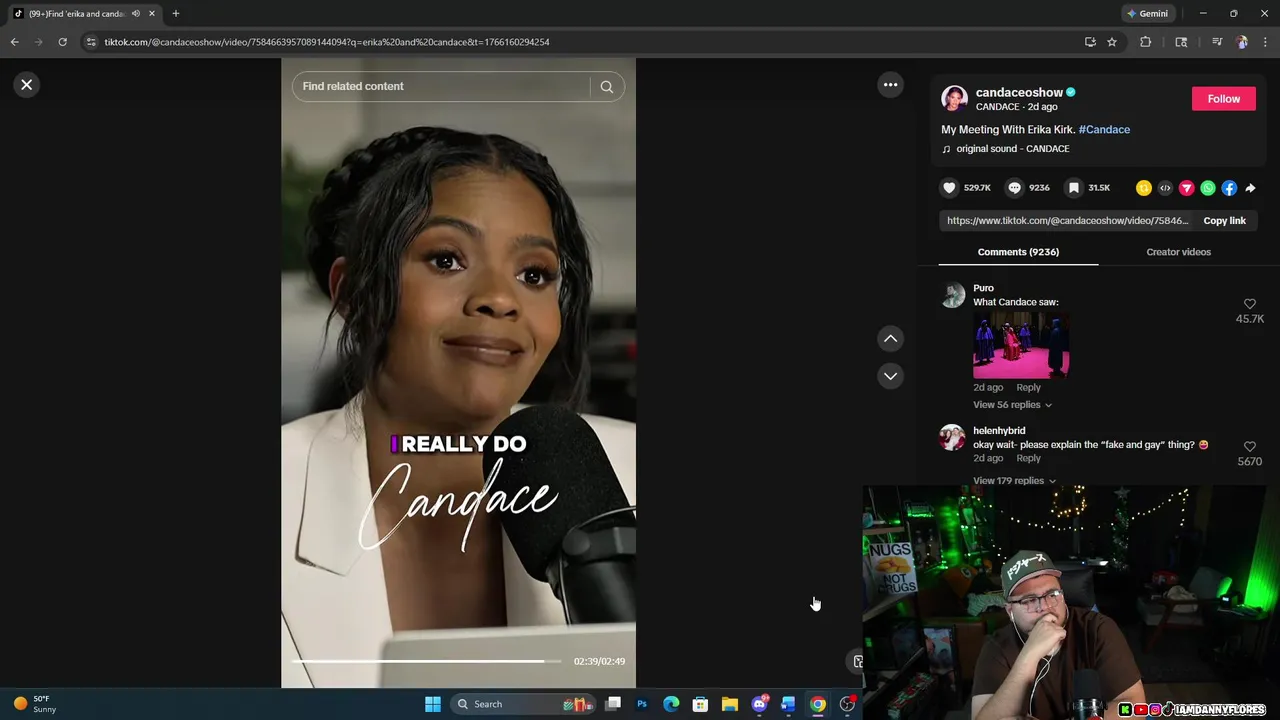Share the video to WhatsApp
Screen dimensions: 1280x720
(x=1208, y=188)
